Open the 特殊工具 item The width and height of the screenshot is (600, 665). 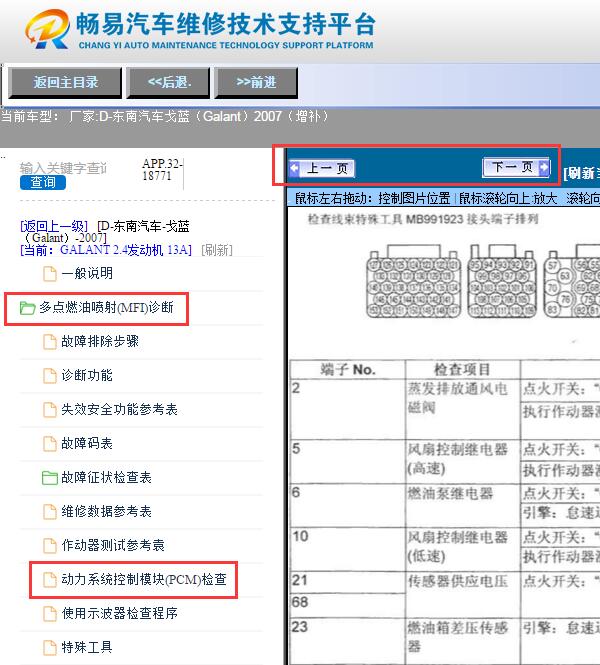tap(87, 647)
